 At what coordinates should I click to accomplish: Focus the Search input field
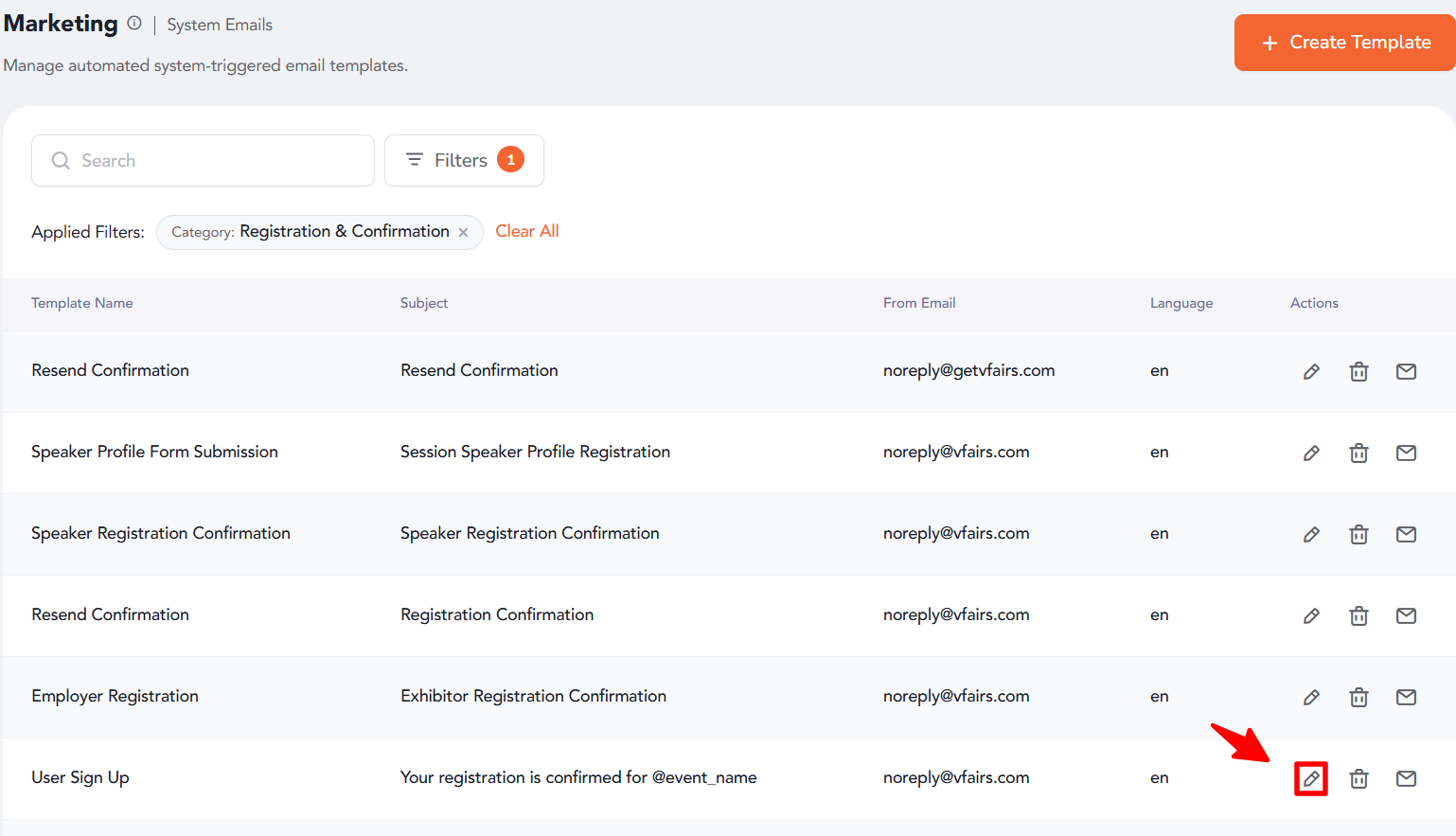pyautogui.click(x=203, y=160)
